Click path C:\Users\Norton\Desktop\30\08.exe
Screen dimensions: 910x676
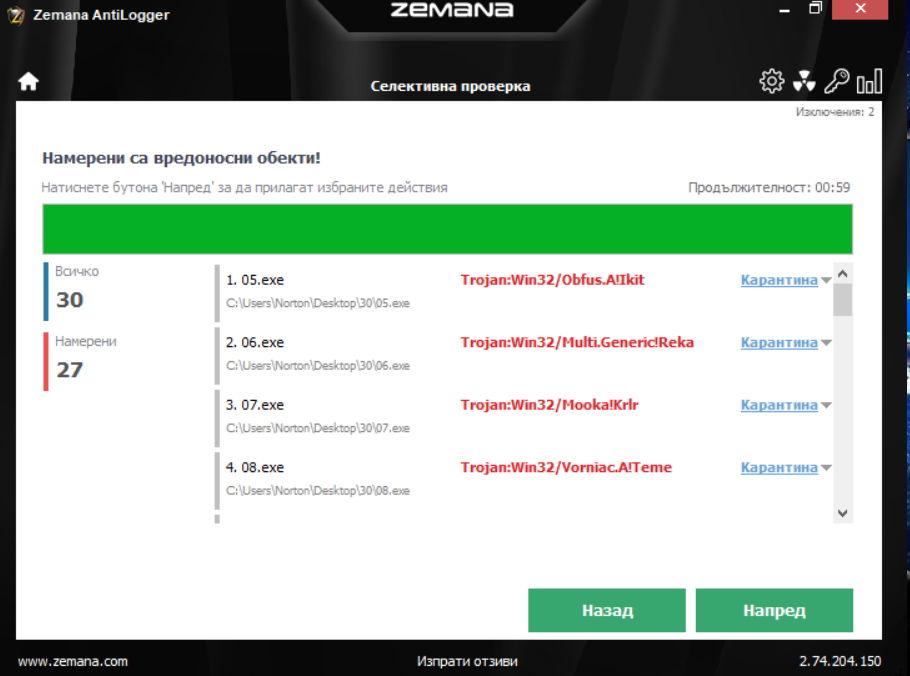point(318,491)
